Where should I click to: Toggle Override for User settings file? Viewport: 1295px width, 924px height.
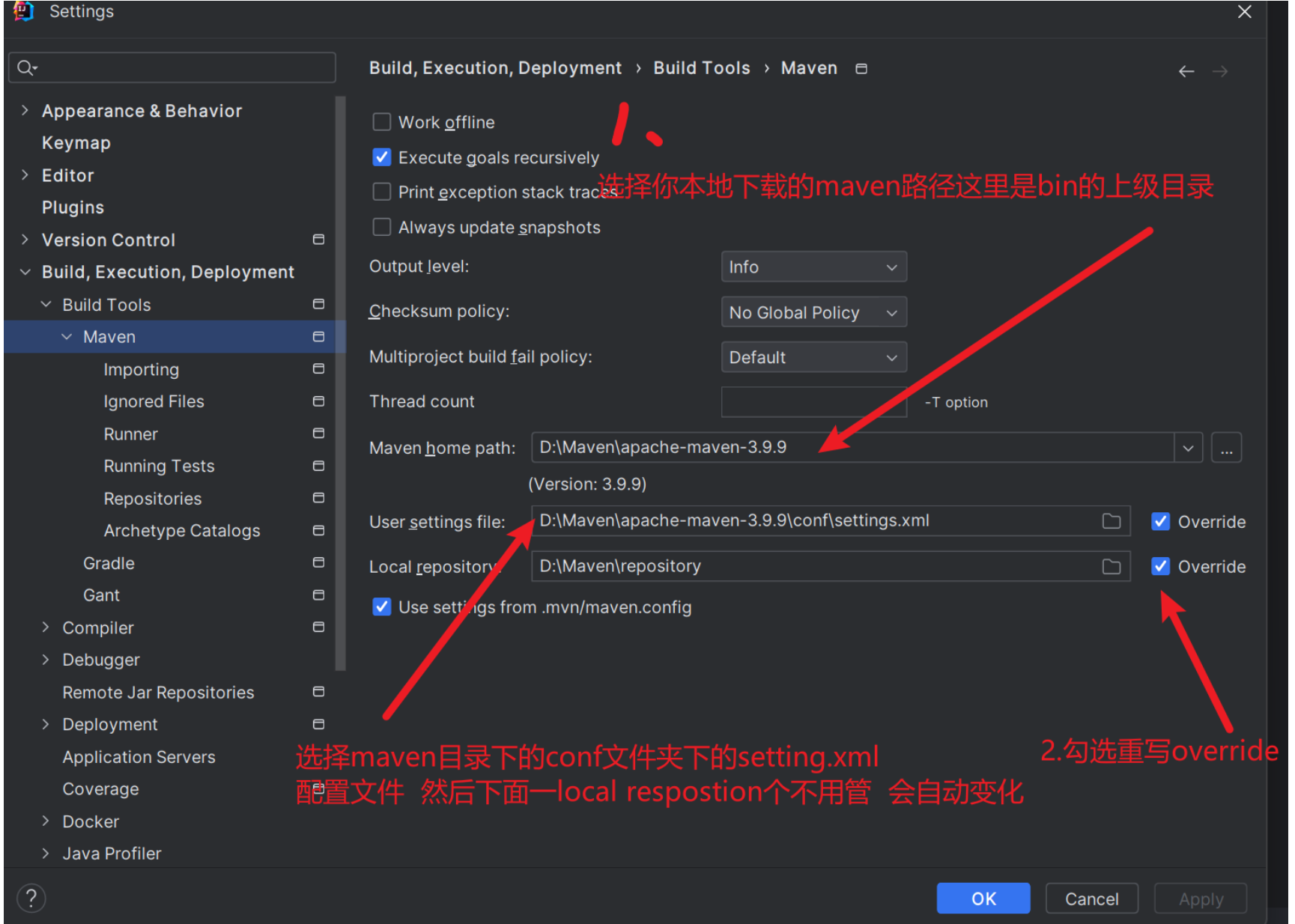pos(1160,522)
